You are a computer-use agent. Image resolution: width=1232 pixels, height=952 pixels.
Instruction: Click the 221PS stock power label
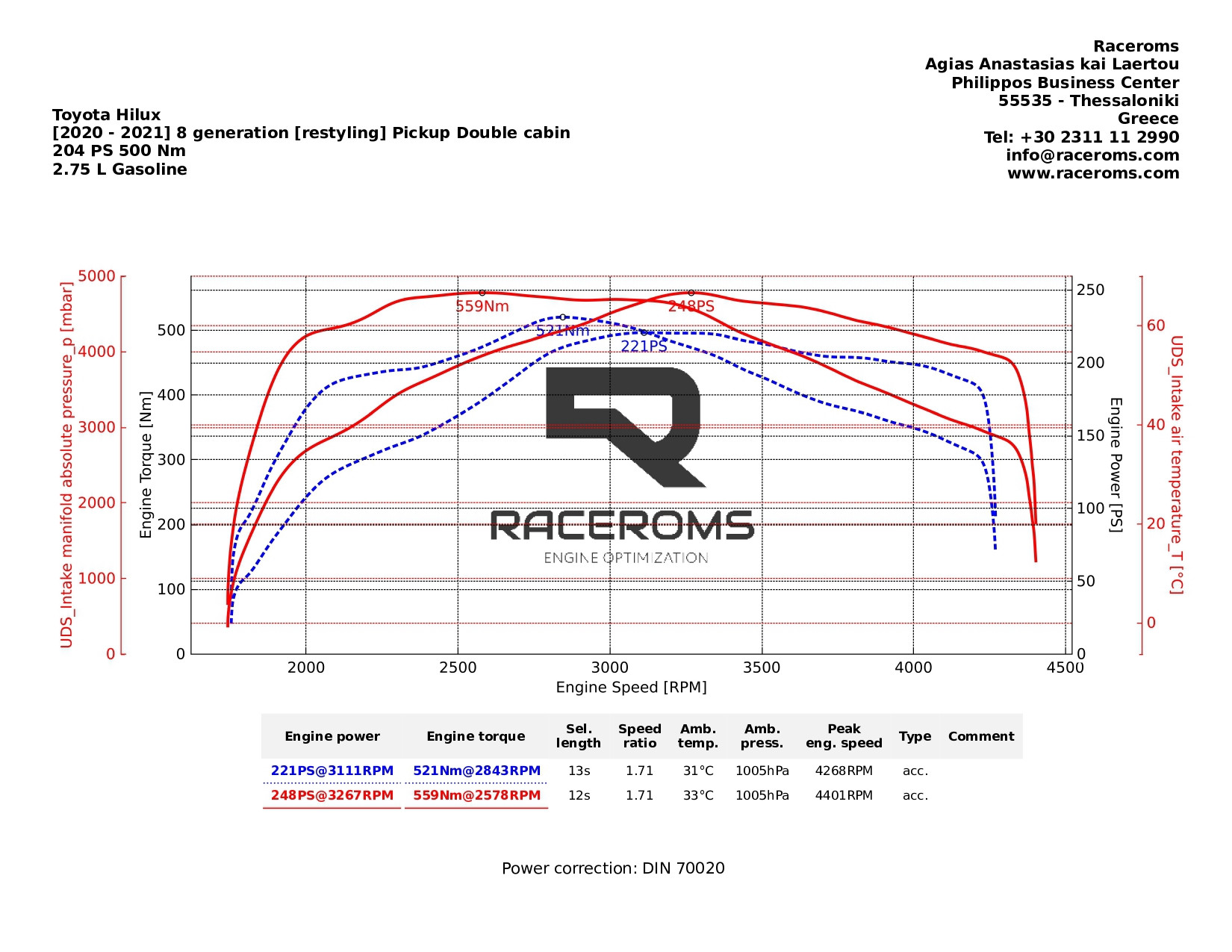click(x=644, y=346)
